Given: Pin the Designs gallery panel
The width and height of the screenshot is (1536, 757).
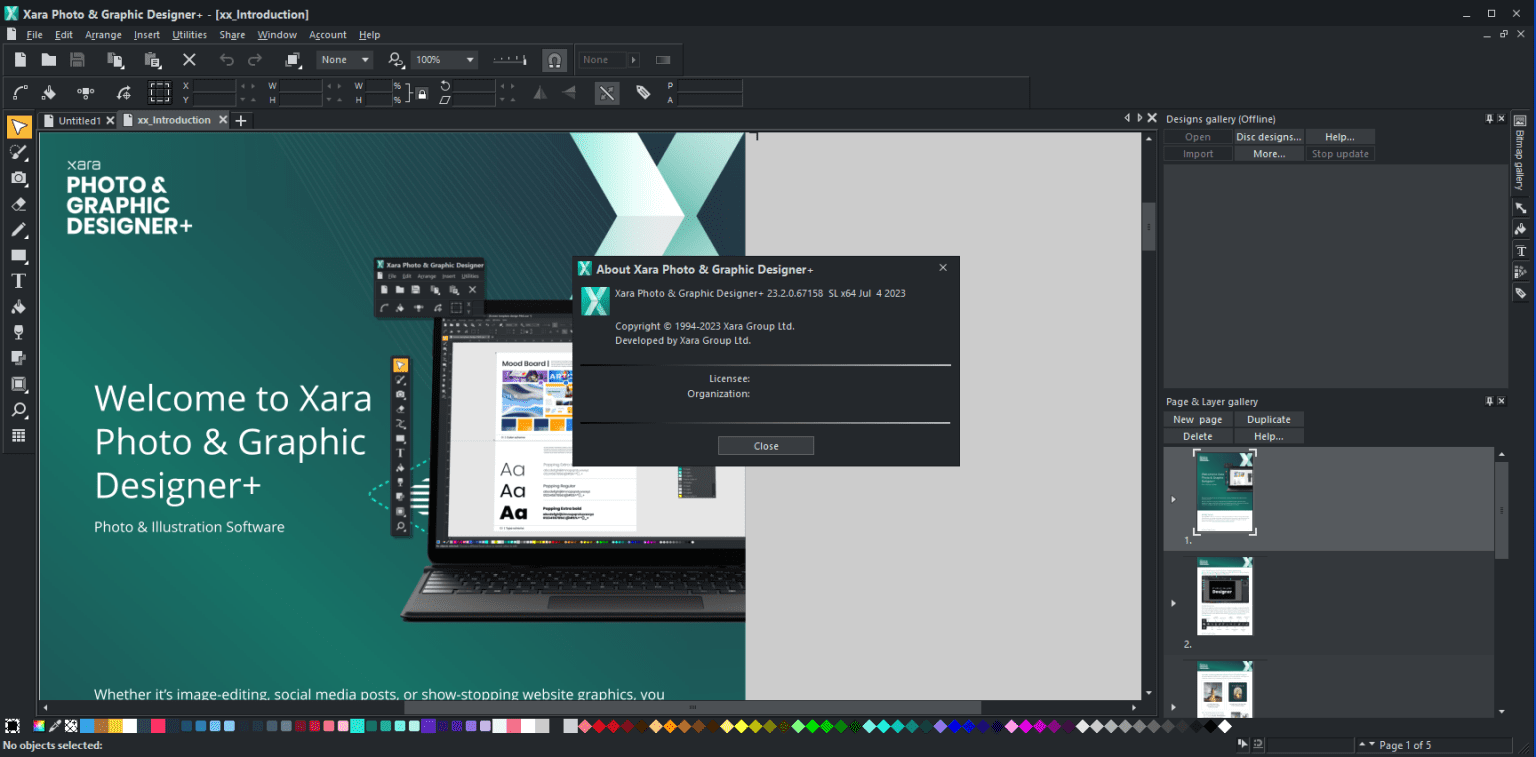Looking at the screenshot, I should 1489,118.
